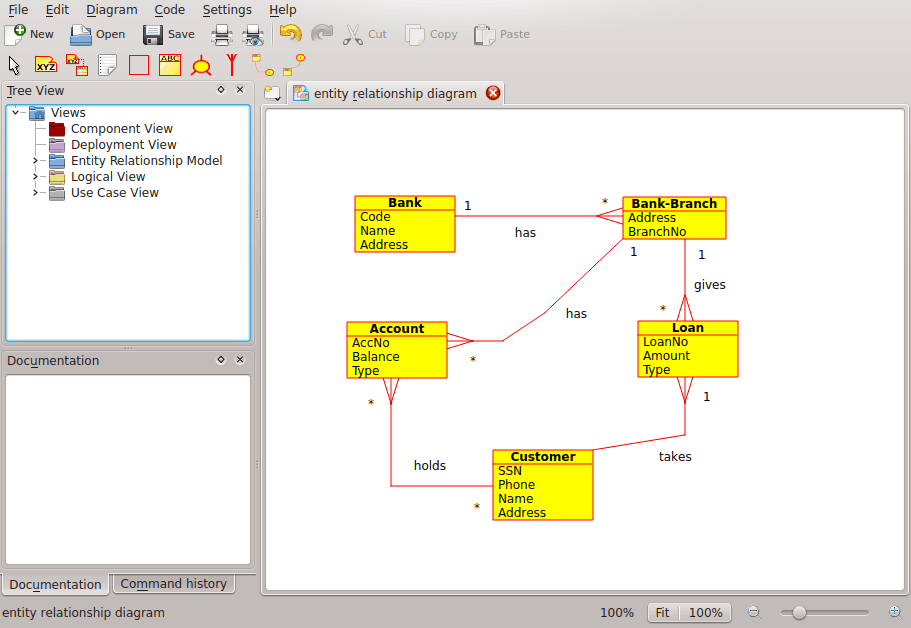The height and width of the screenshot is (628, 911).
Task: Select first curved relationship connector tool
Action: click(263, 65)
